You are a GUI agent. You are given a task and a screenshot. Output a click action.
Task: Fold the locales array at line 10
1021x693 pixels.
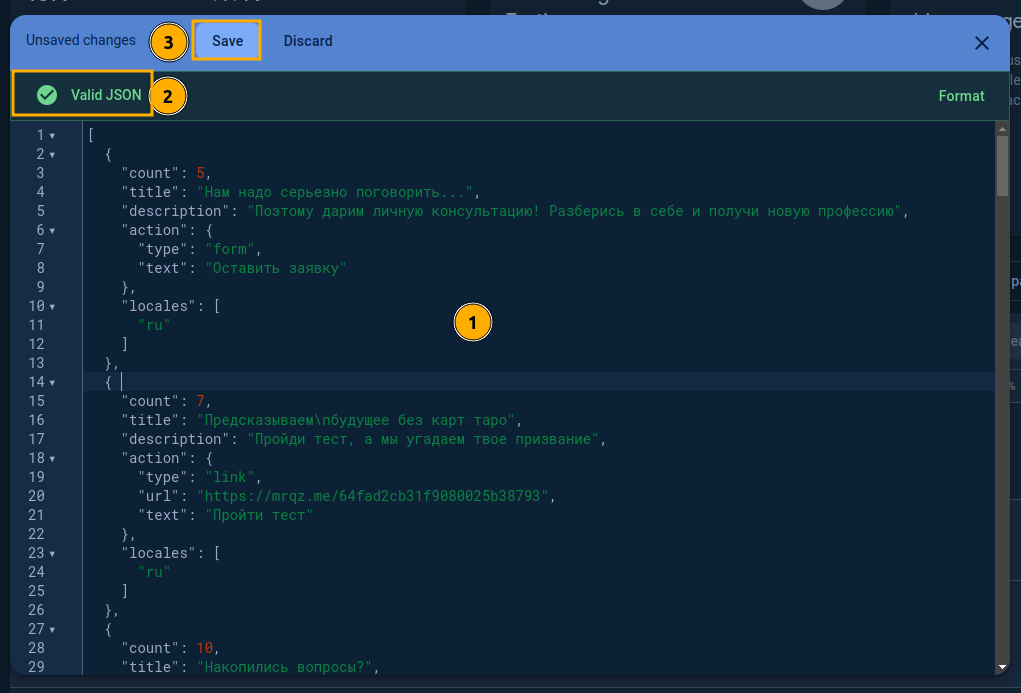point(52,307)
